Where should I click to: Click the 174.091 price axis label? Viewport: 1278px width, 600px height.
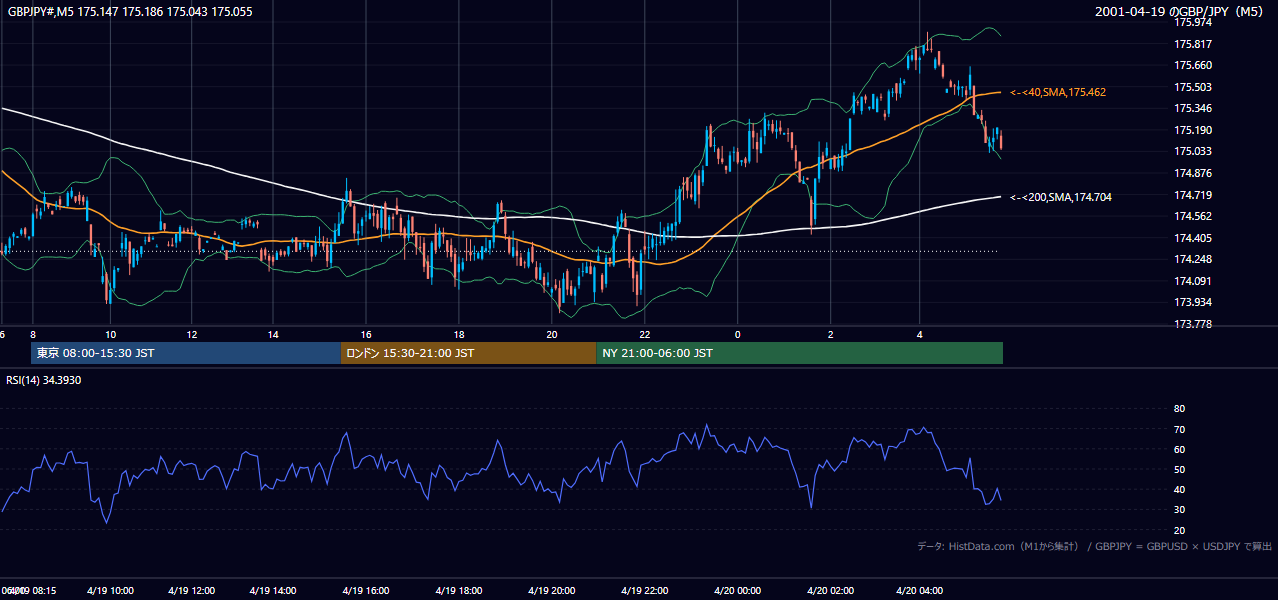pos(1192,281)
